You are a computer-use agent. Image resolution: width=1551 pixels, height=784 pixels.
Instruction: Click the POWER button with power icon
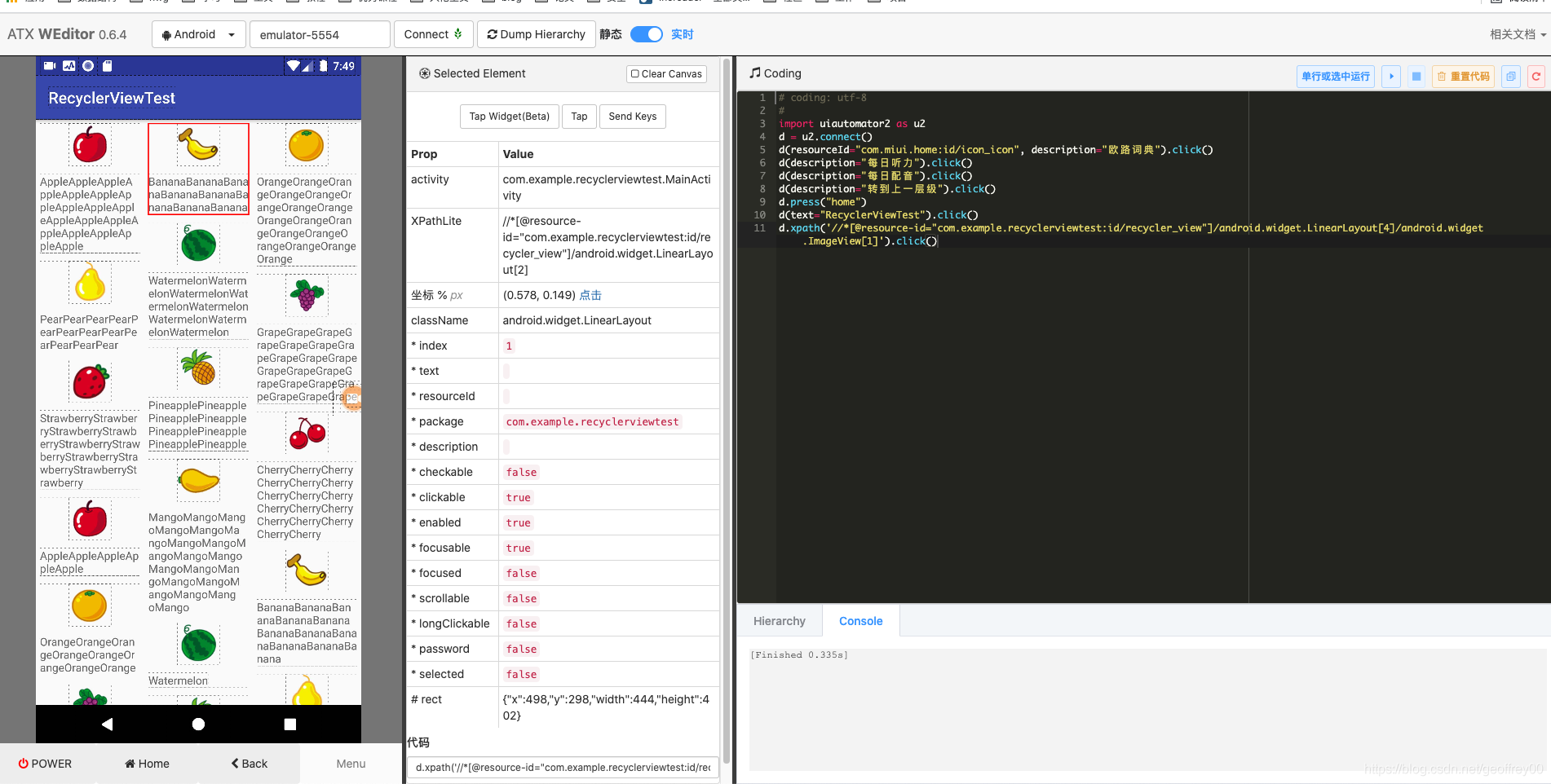pos(46,764)
